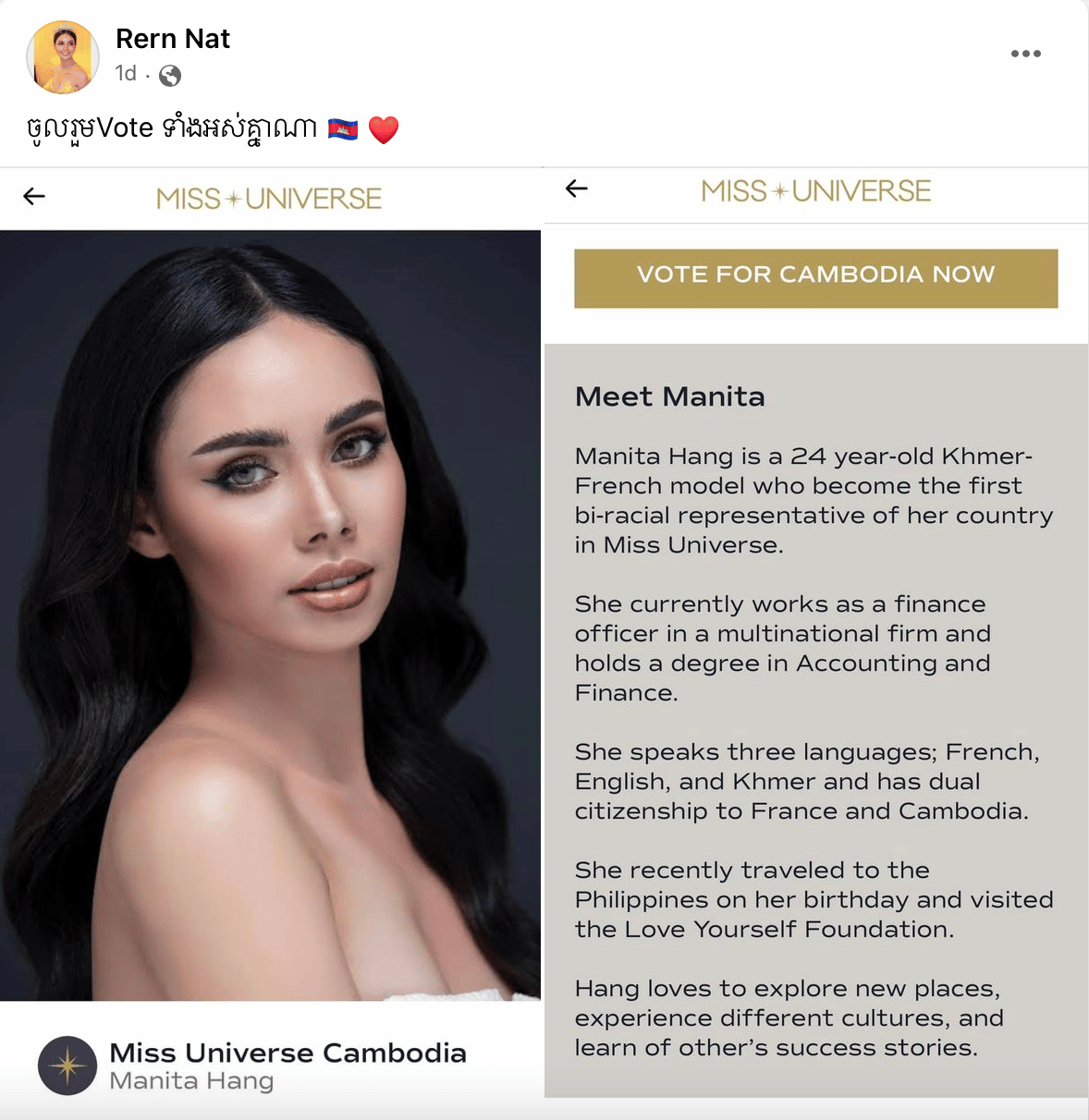The width and height of the screenshot is (1089, 1120).
Task: Click the red heart emoji in caption
Action: tap(384, 129)
